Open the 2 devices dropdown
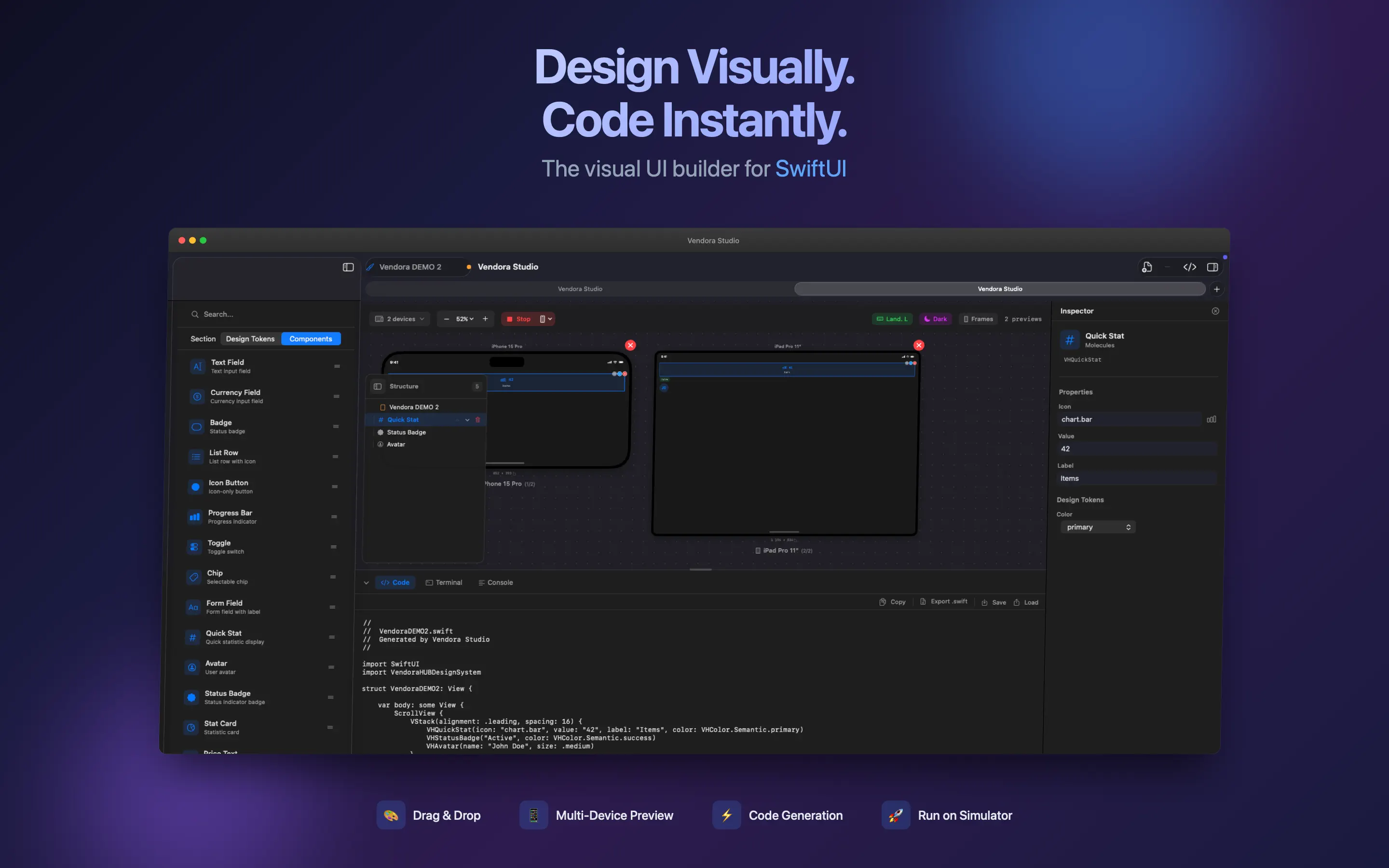The width and height of the screenshot is (1389, 868). click(400, 319)
